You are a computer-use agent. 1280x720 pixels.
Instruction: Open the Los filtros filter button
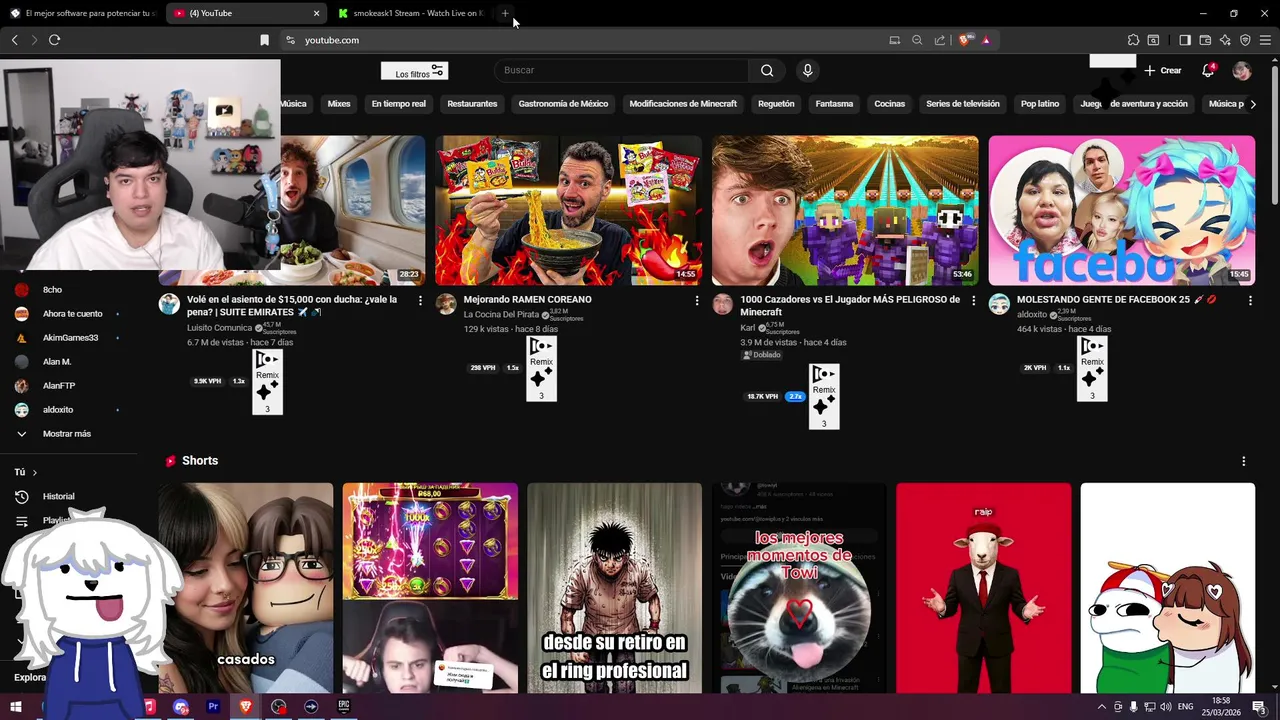414,71
